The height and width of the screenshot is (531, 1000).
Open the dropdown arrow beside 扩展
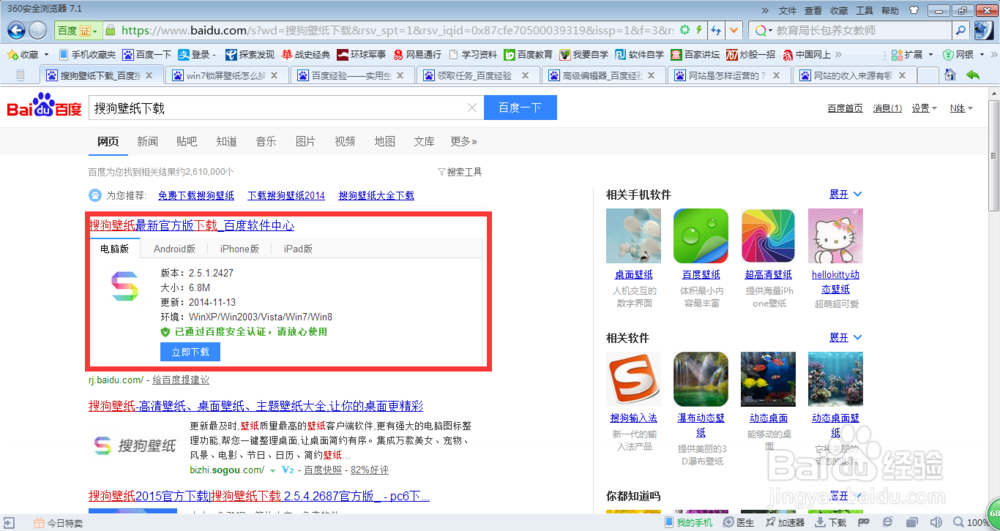click(x=930, y=55)
